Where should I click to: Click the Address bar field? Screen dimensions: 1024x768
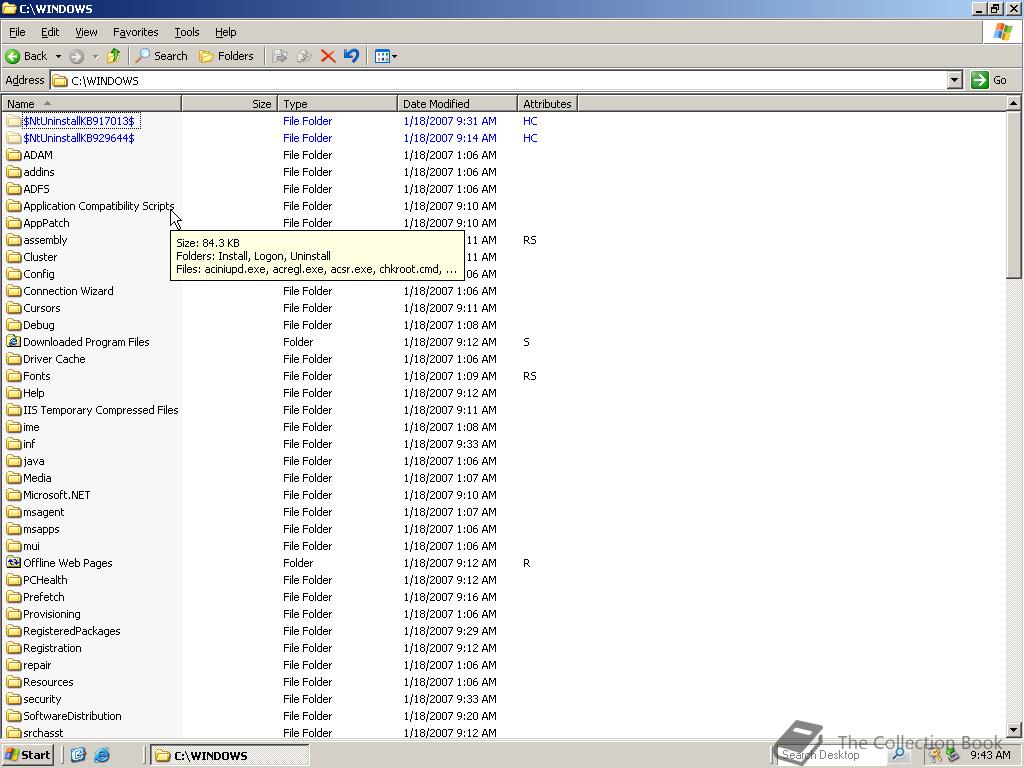[x=499, y=80]
